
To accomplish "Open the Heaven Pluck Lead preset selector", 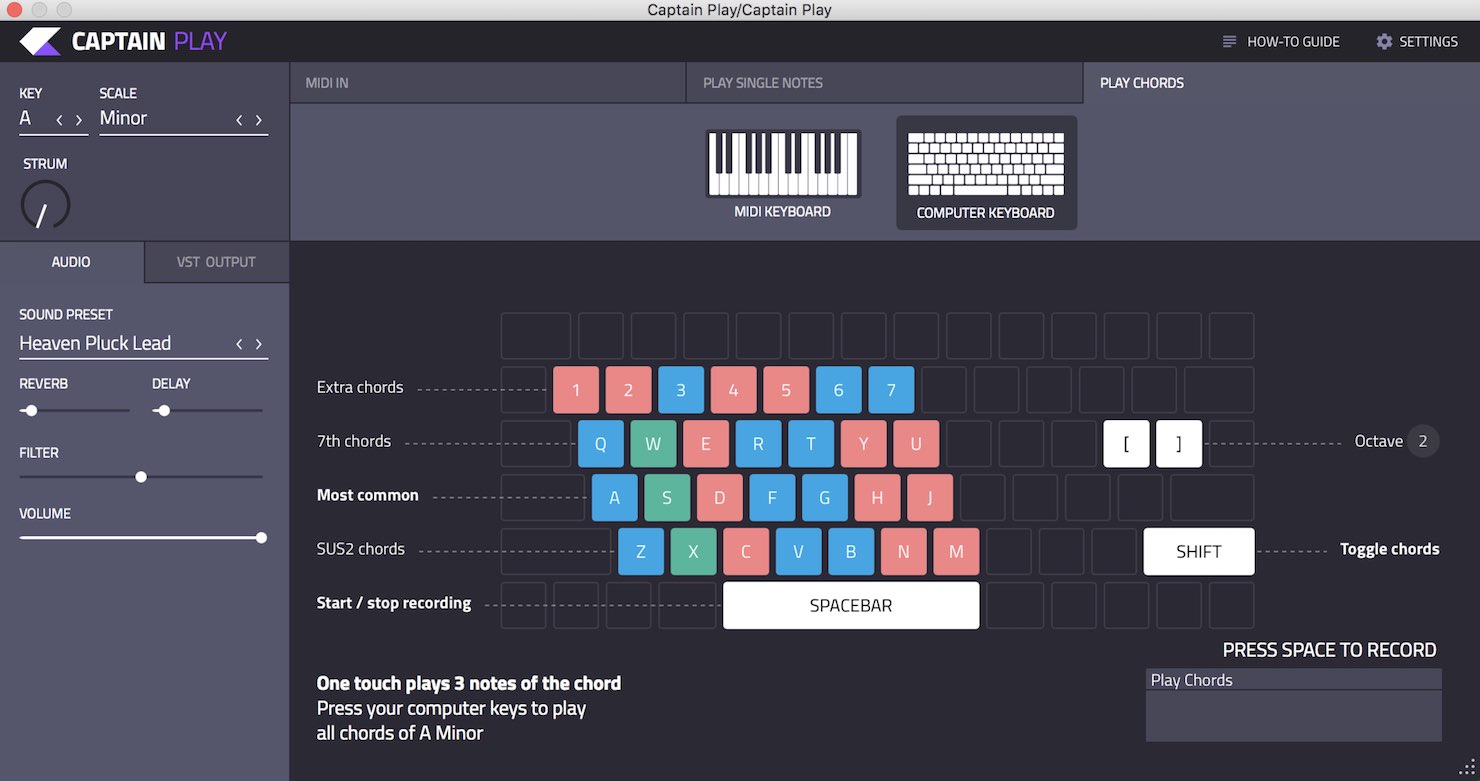I will (143, 343).
